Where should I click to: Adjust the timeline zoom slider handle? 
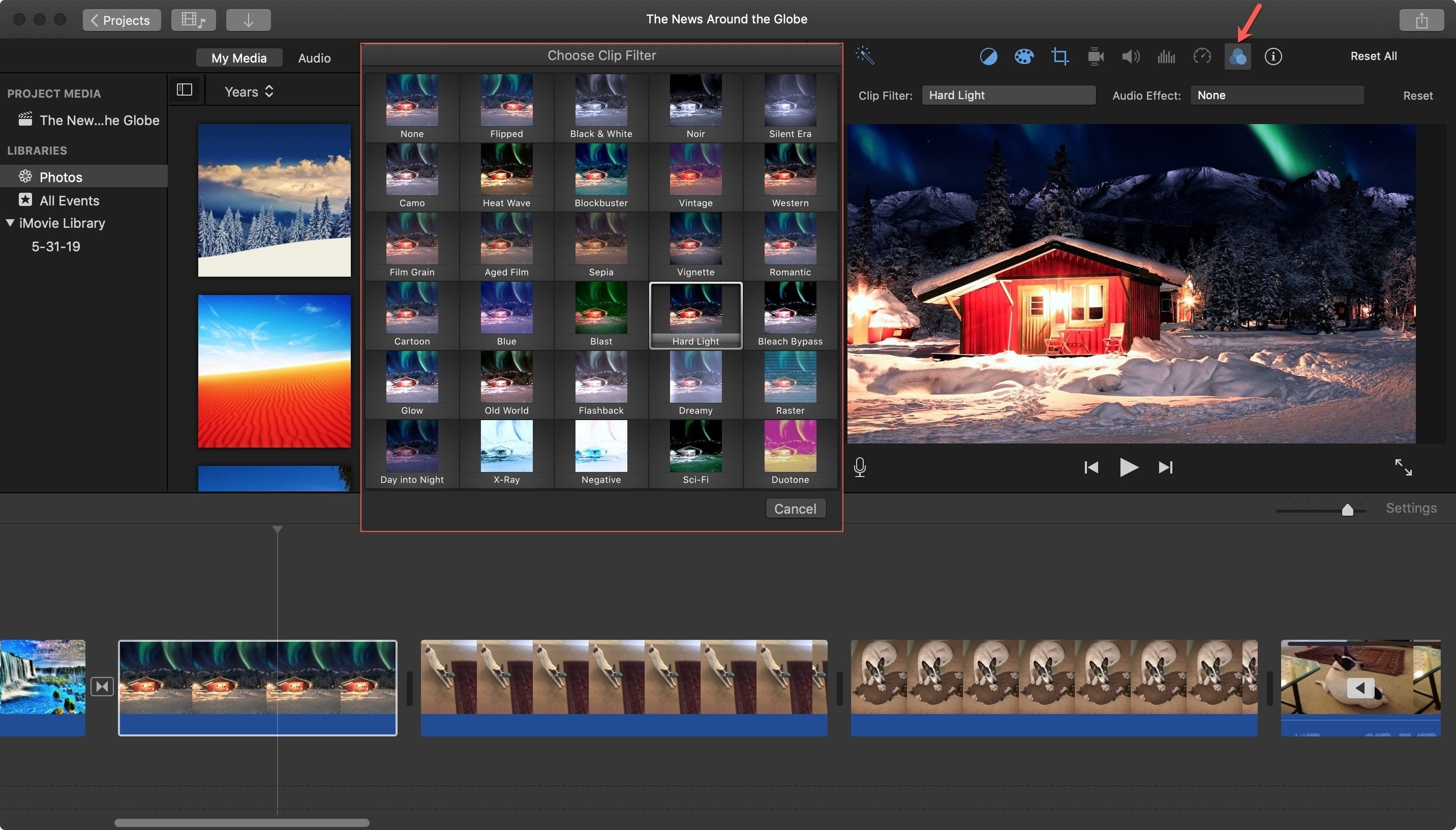(1347, 509)
